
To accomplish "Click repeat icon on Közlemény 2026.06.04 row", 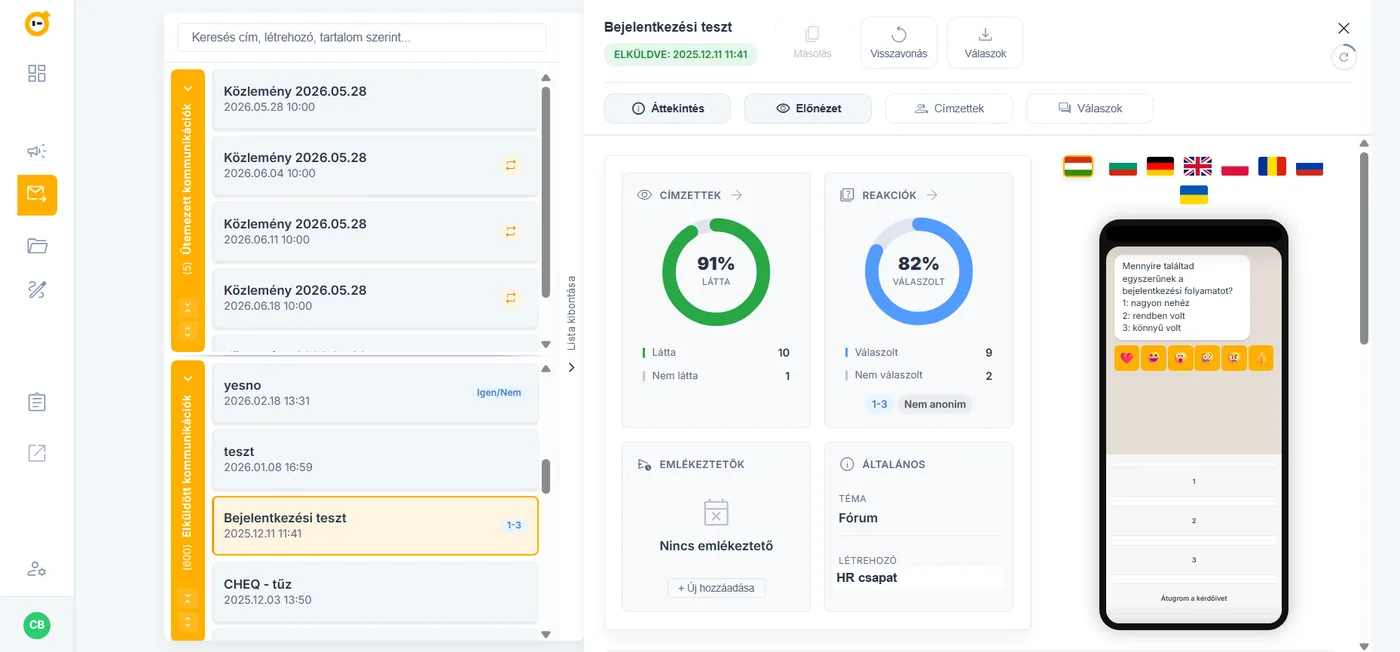I will (x=511, y=165).
